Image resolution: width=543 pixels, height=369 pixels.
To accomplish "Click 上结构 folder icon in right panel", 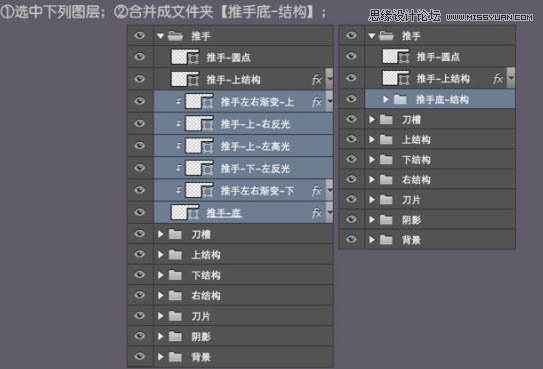I will coord(386,140).
